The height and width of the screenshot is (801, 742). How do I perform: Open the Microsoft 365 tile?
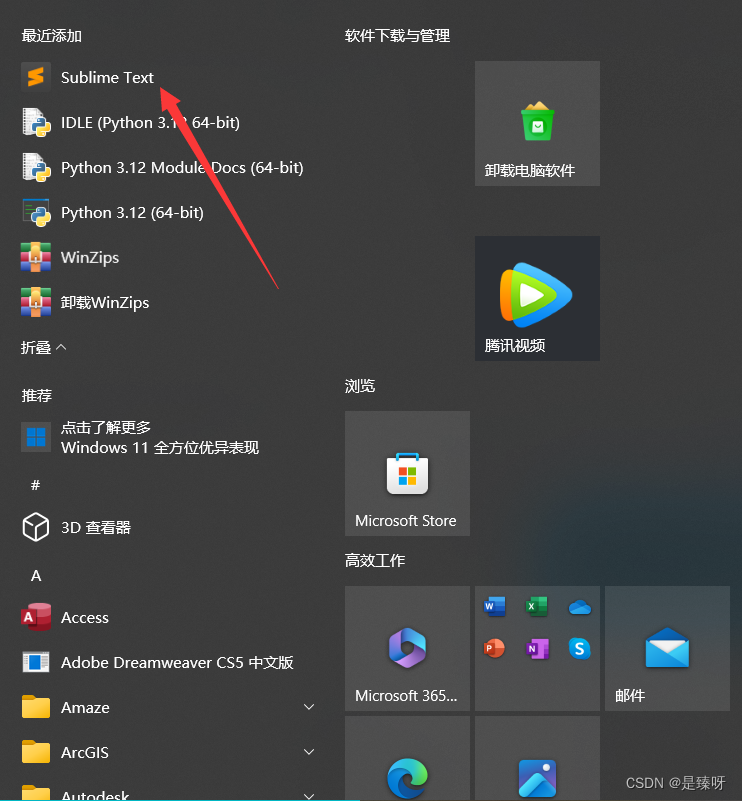pos(407,648)
